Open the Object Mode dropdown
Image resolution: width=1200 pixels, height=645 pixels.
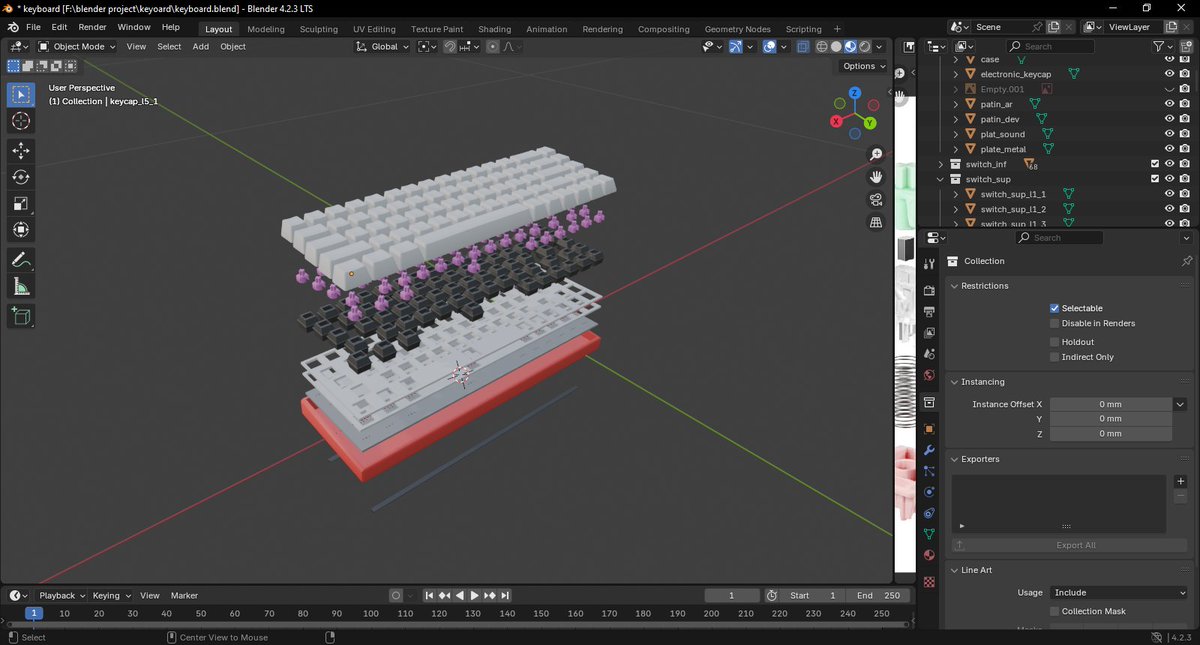coord(78,46)
